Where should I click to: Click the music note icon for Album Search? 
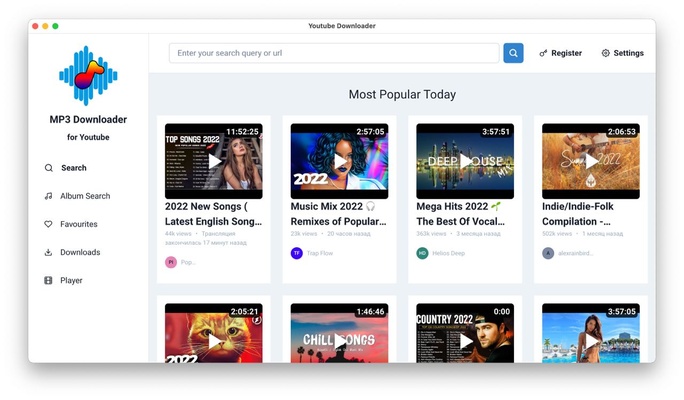pyautogui.click(x=48, y=196)
